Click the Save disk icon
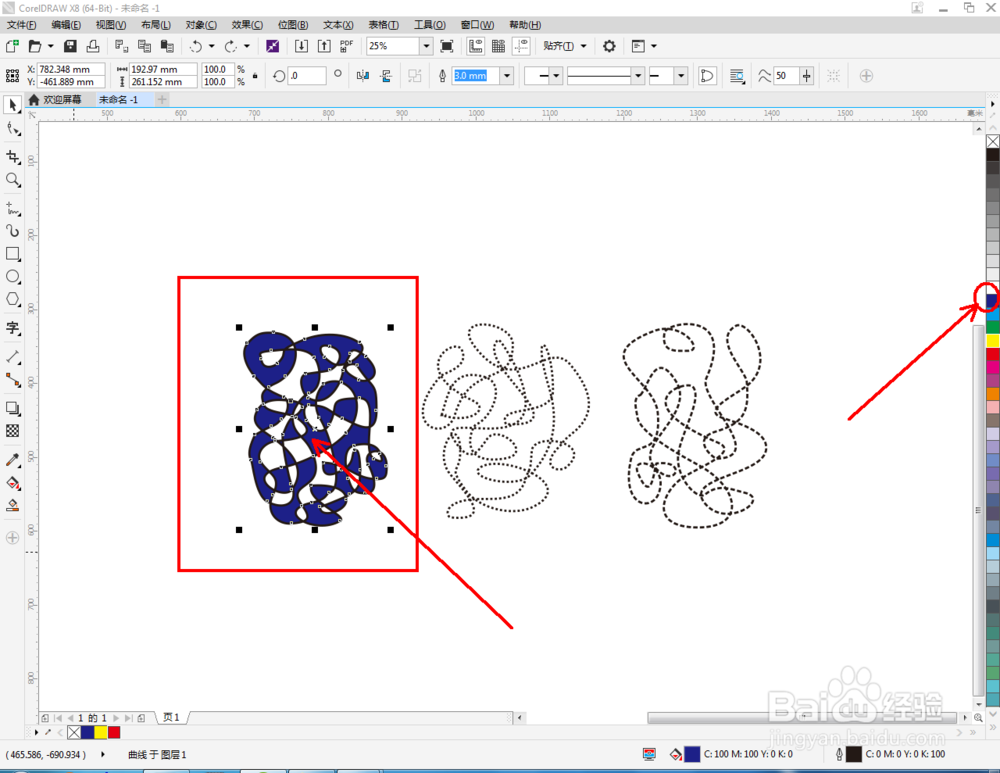The height and width of the screenshot is (773, 1000). (x=71, y=46)
